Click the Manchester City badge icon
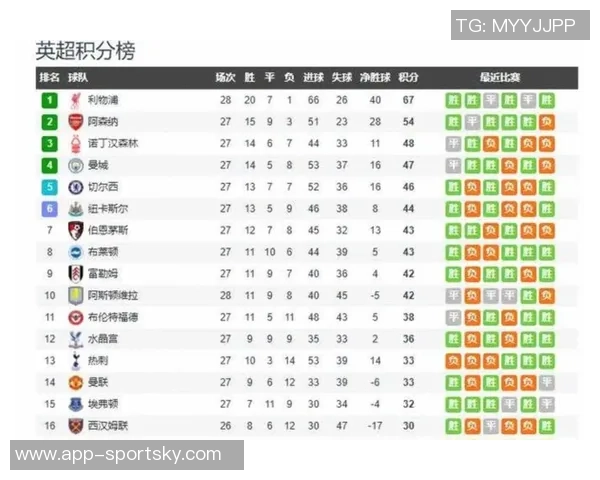This screenshot has height=480, width=600. coord(76,165)
